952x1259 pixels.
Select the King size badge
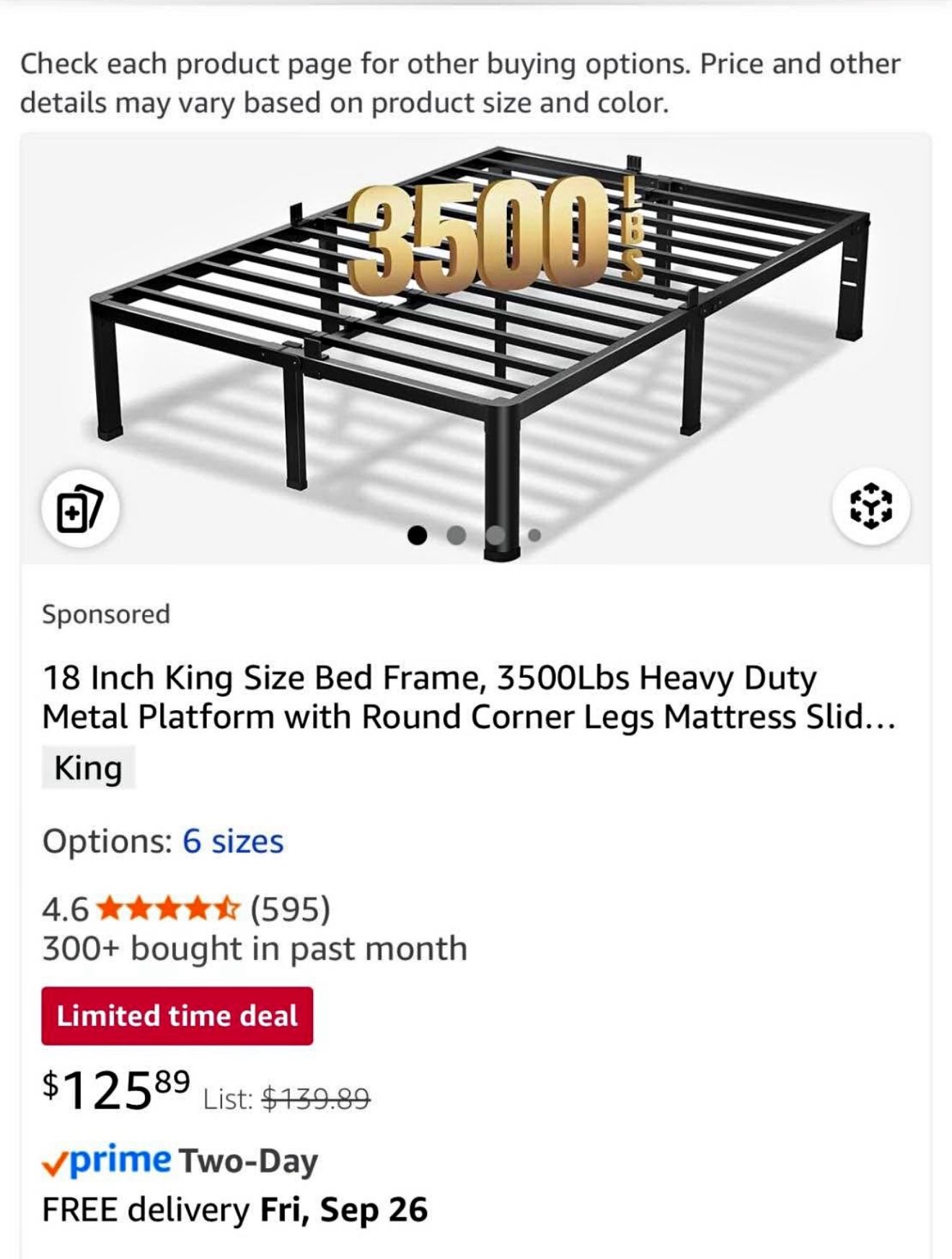coord(88,768)
